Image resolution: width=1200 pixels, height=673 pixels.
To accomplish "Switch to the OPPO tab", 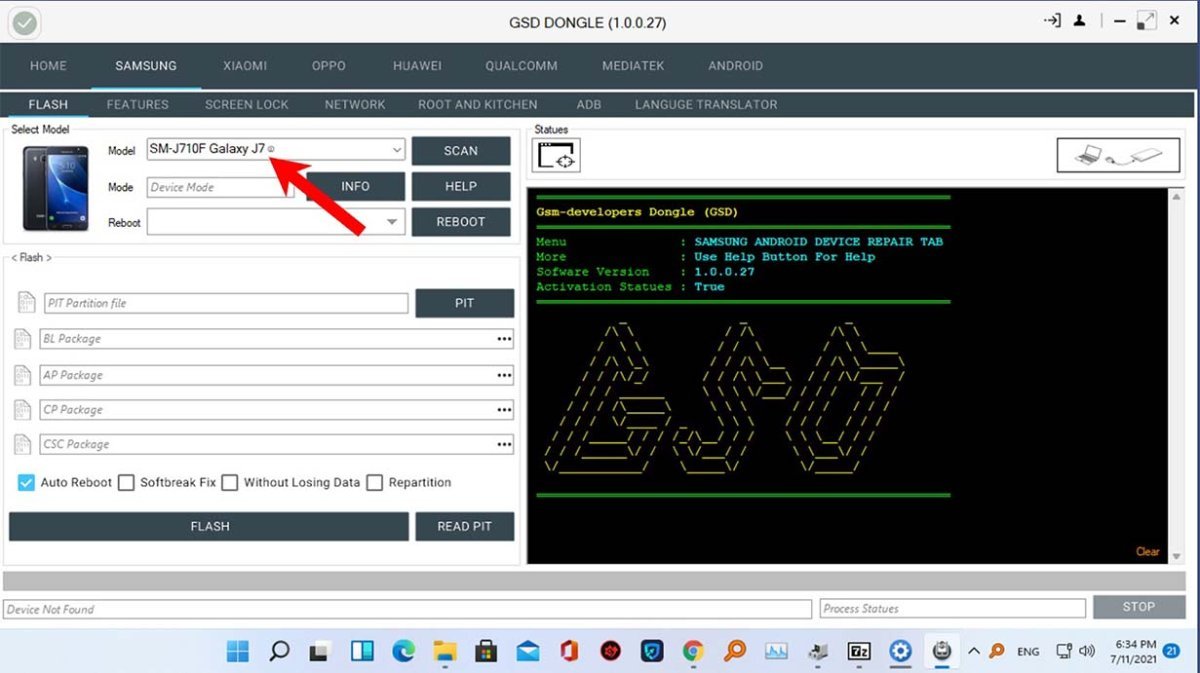I will coord(329,66).
